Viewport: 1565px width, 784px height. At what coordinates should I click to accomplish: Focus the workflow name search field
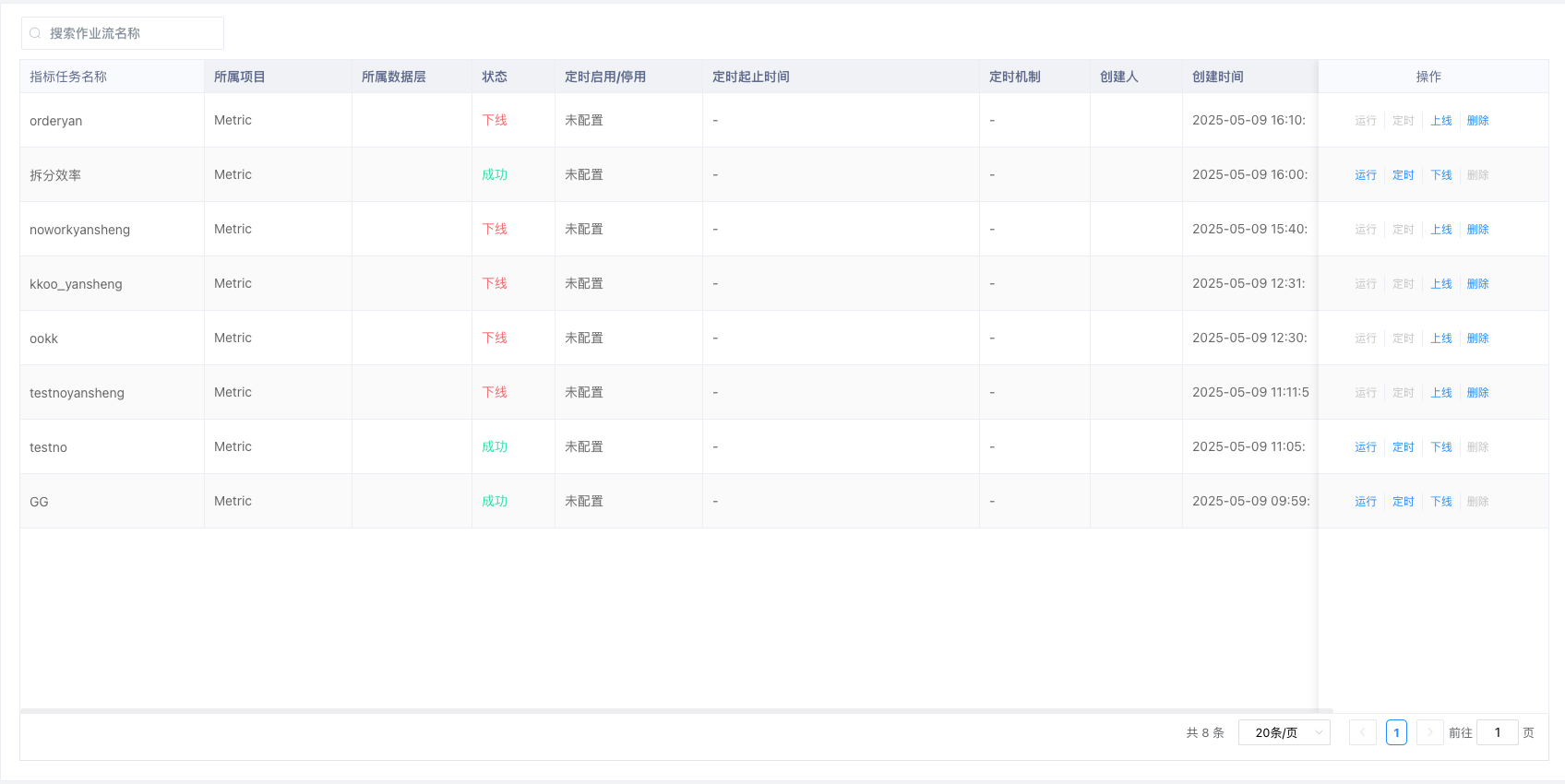pyautogui.click(x=123, y=33)
